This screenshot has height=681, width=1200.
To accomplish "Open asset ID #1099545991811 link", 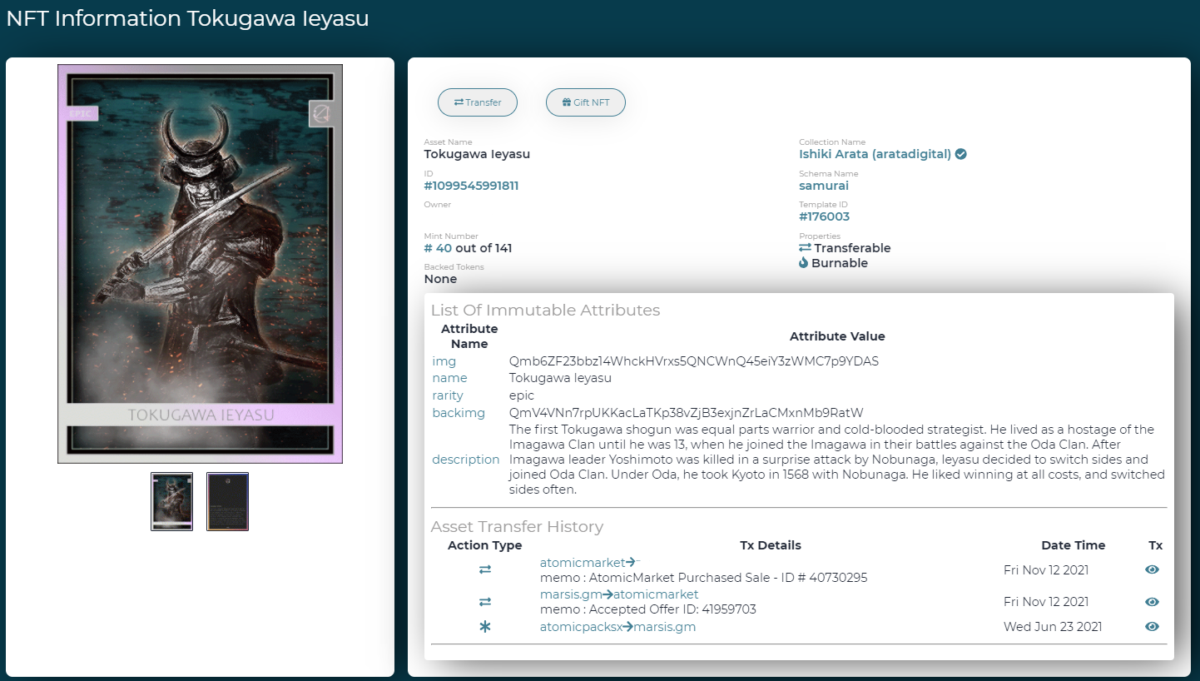I will 471,186.
